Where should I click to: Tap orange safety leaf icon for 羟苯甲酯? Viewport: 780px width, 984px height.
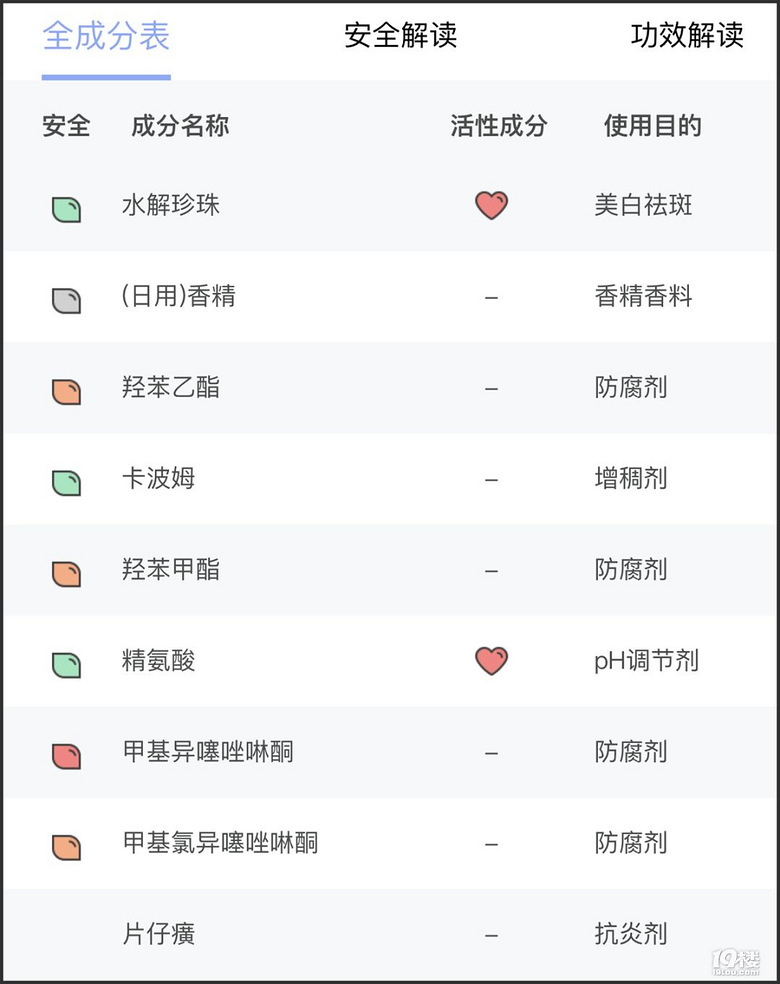[66, 574]
